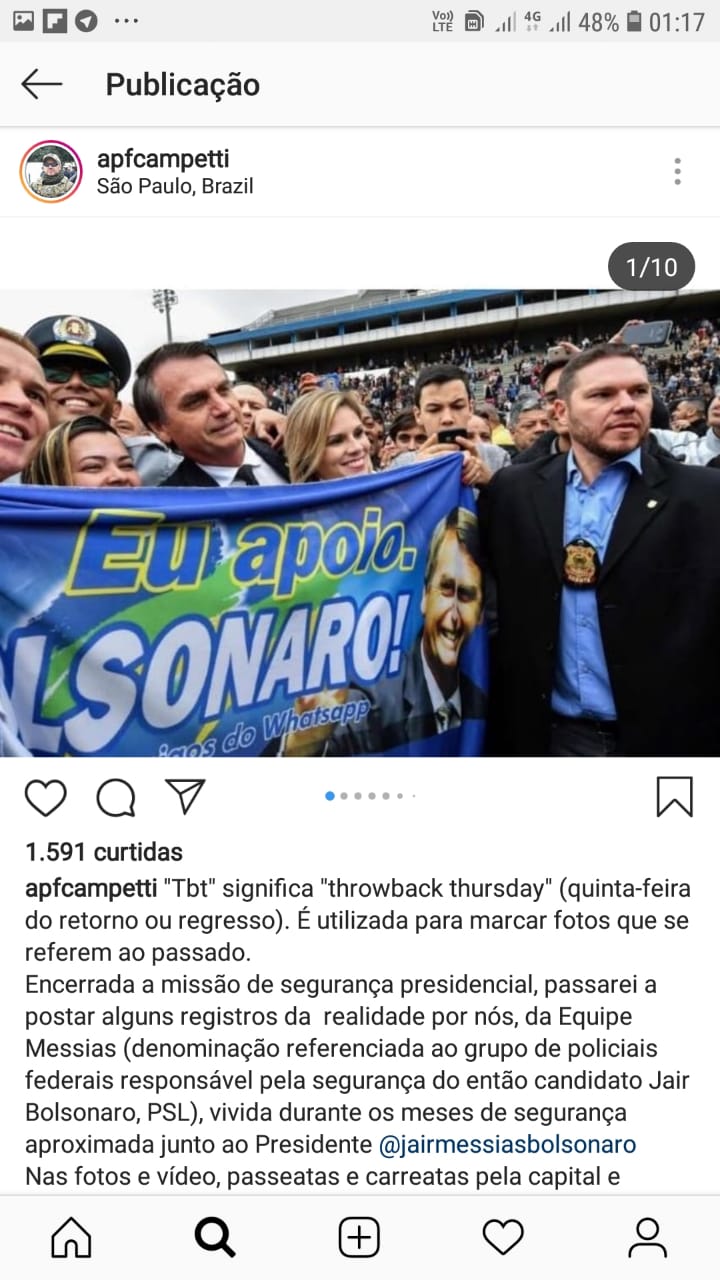Open @jairmessiasbolsonaro mention link
This screenshot has height=1280, width=720.
tap(508, 1144)
